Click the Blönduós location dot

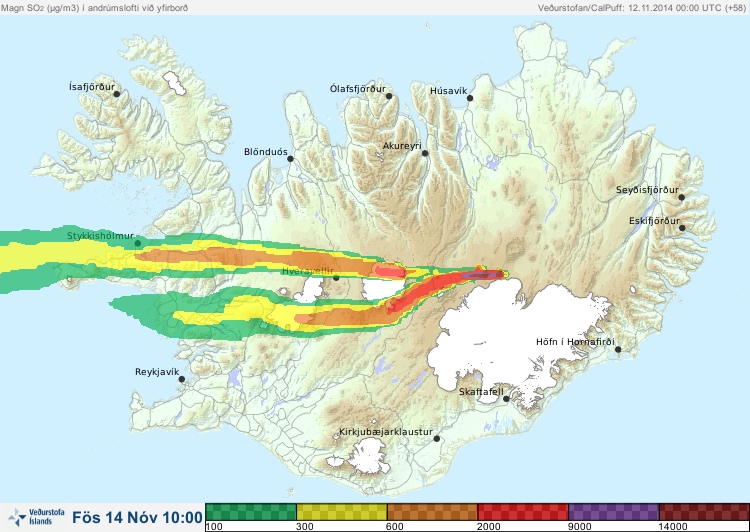(x=290, y=159)
